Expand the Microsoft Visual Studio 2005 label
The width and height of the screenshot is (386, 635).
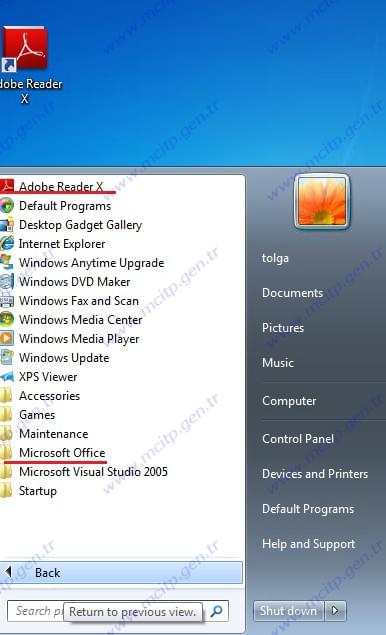tap(93, 472)
